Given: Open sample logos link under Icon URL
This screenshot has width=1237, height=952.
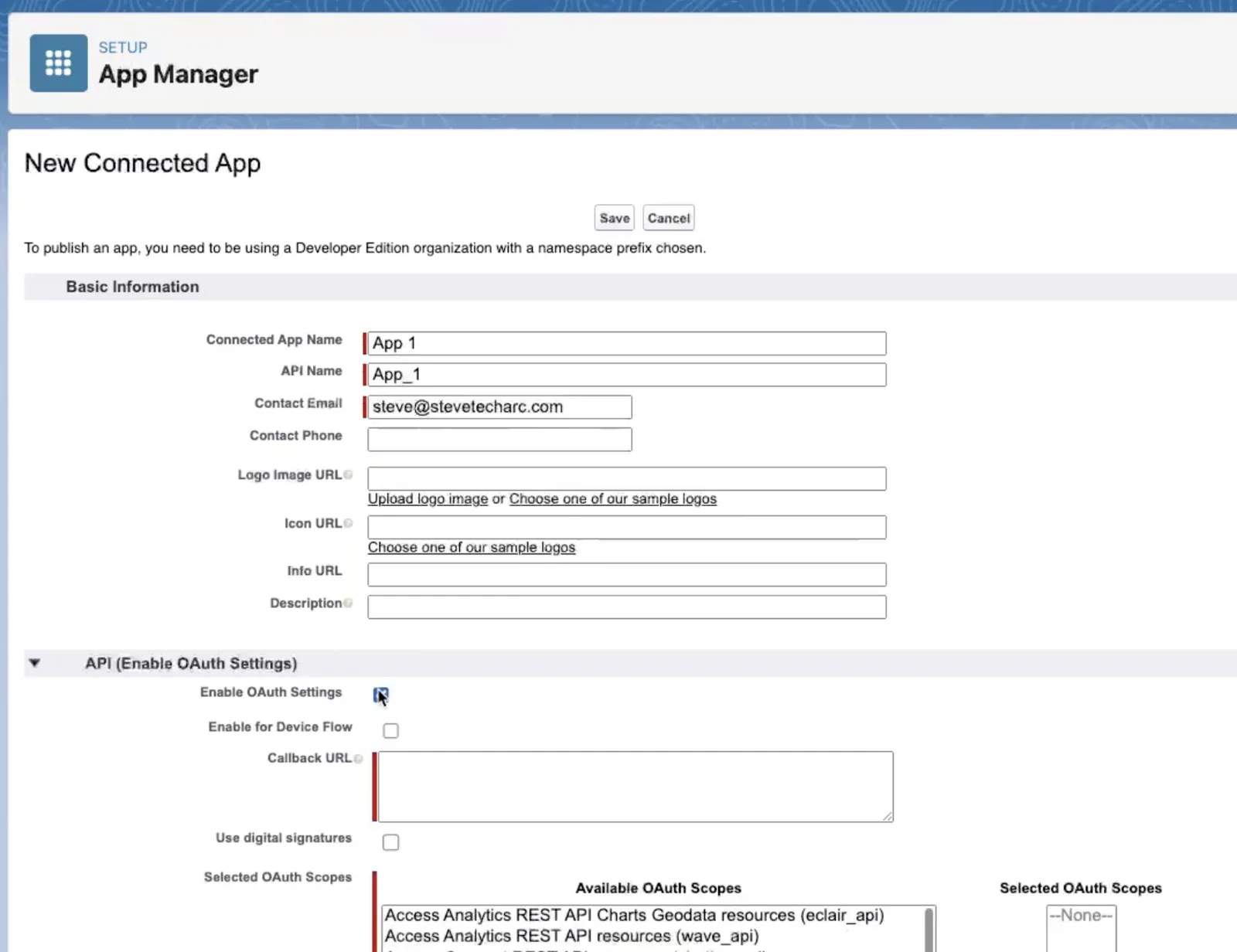Looking at the screenshot, I should click(472, 547).
